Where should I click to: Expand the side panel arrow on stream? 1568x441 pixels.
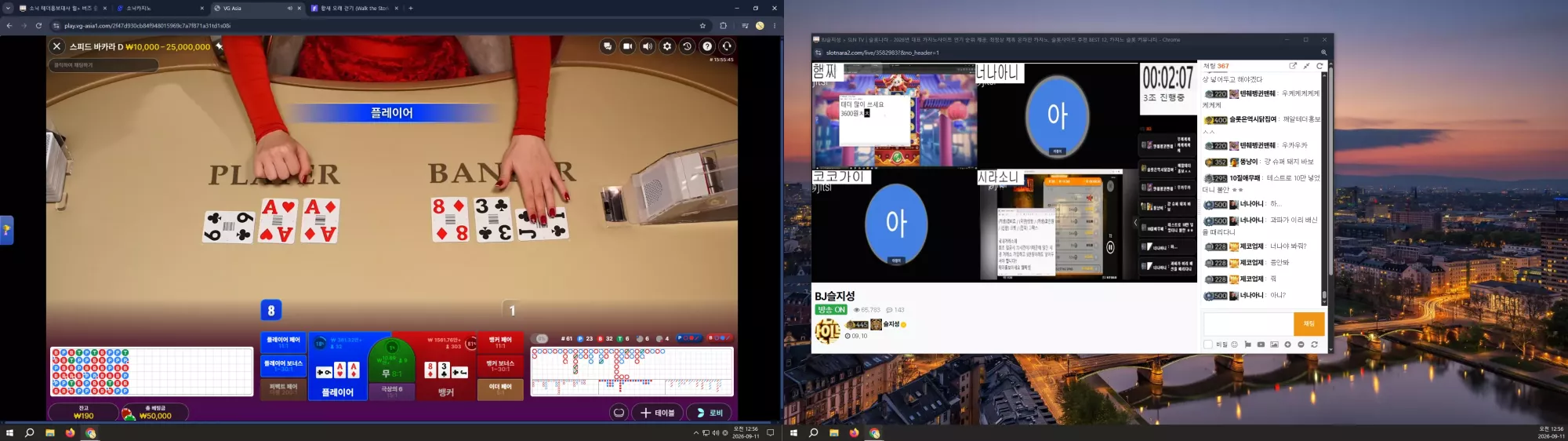point(1135,223)
